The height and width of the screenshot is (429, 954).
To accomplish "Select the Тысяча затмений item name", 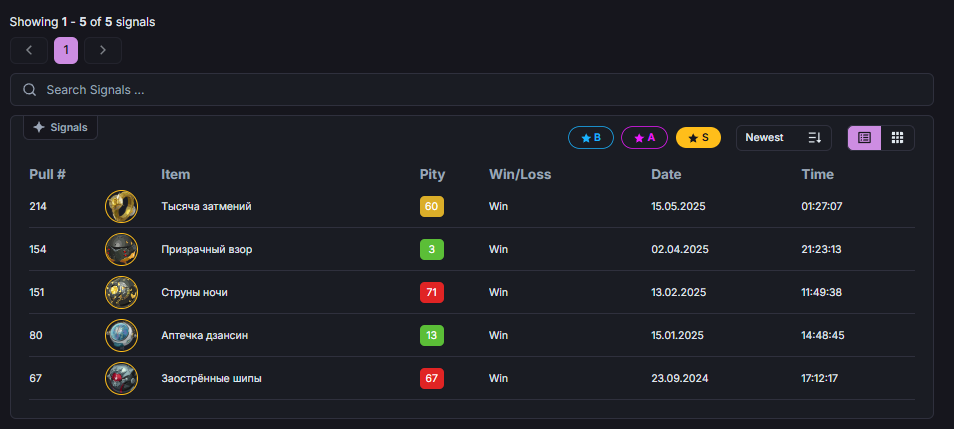I will 206,206.
